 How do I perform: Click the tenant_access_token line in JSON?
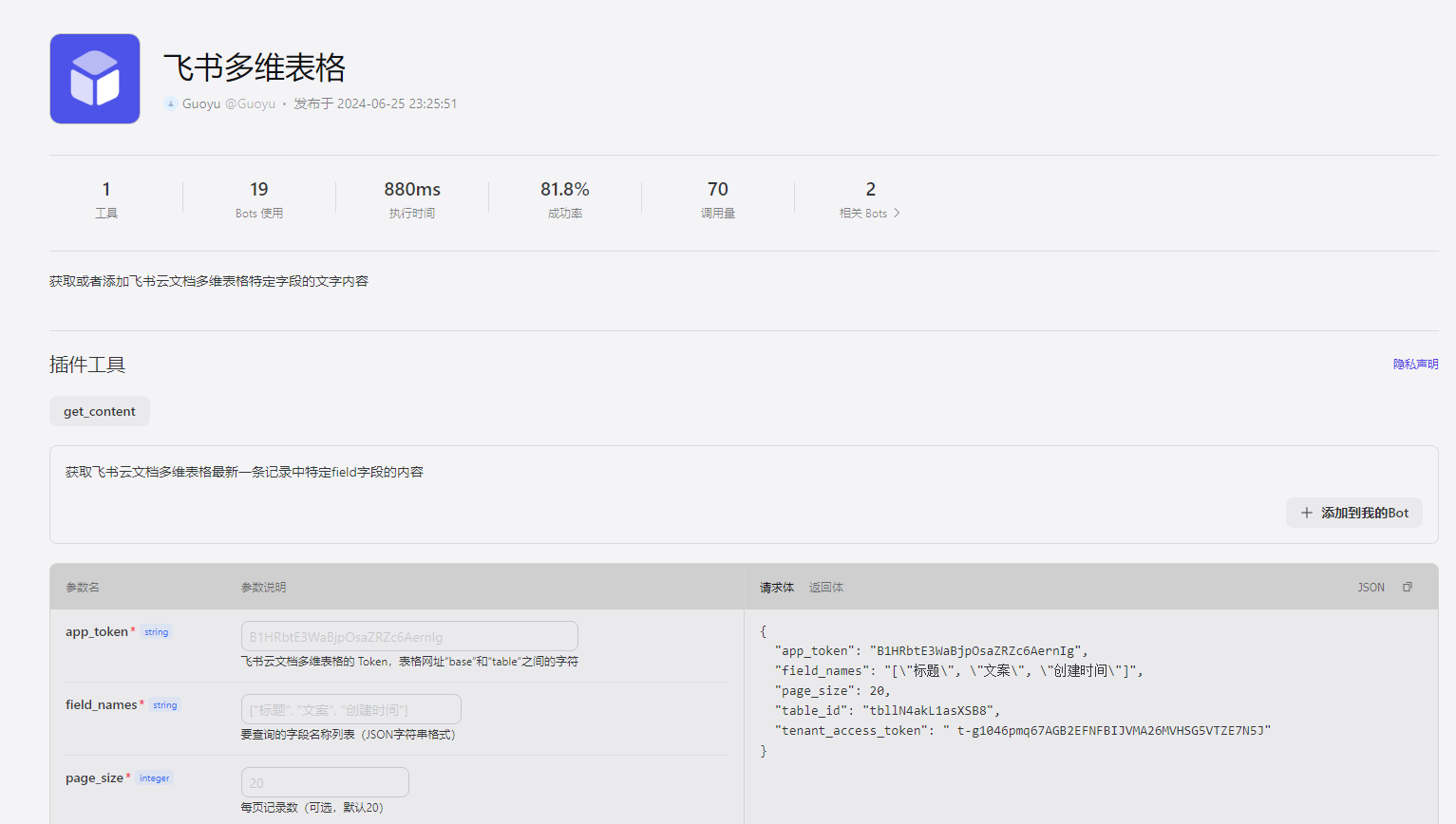pyautogui.click(x=1023, y=730)
